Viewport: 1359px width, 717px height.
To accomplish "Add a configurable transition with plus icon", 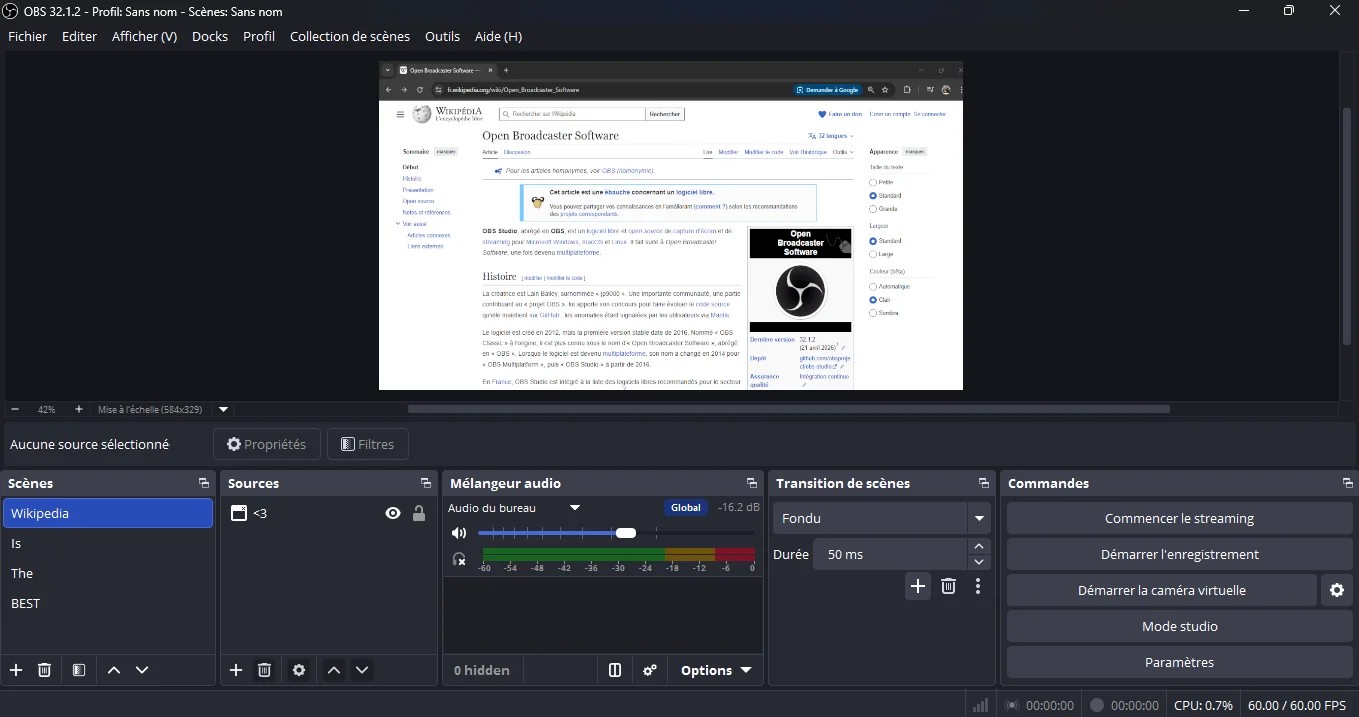I will pyautogui.click(x=918, y=586).
